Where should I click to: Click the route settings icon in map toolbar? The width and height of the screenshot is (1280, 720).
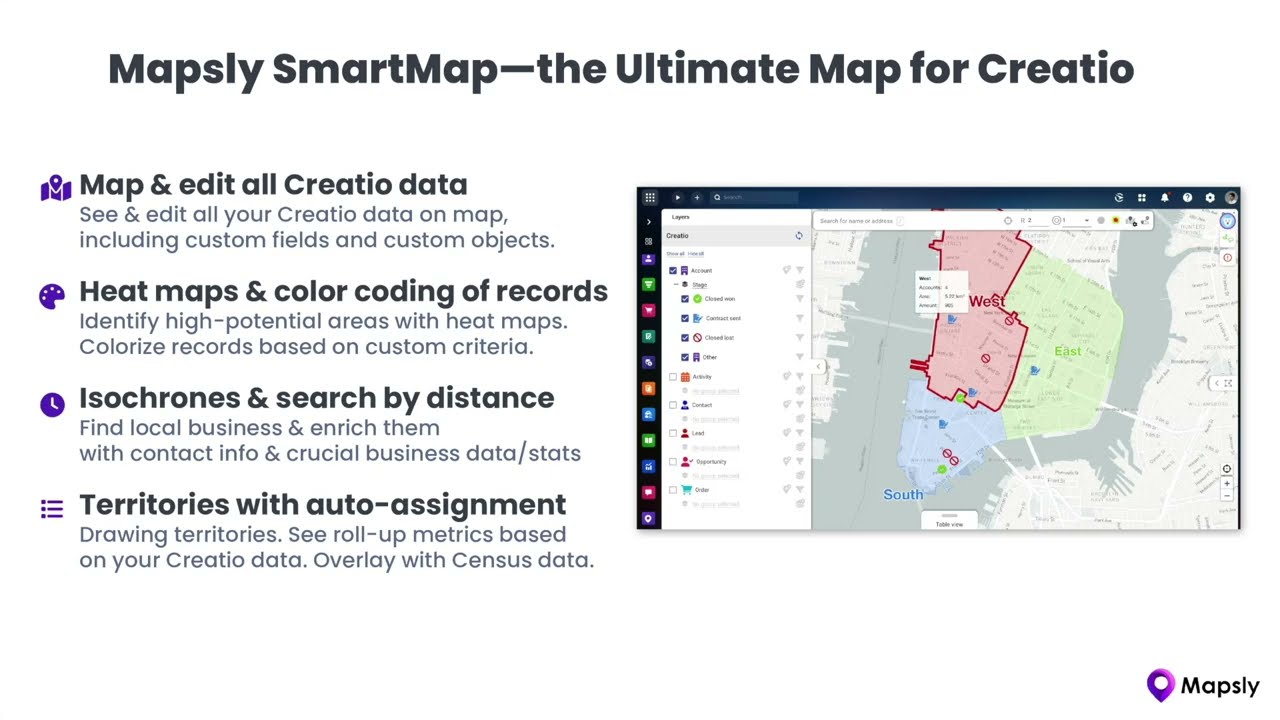tap(1131, 221)
